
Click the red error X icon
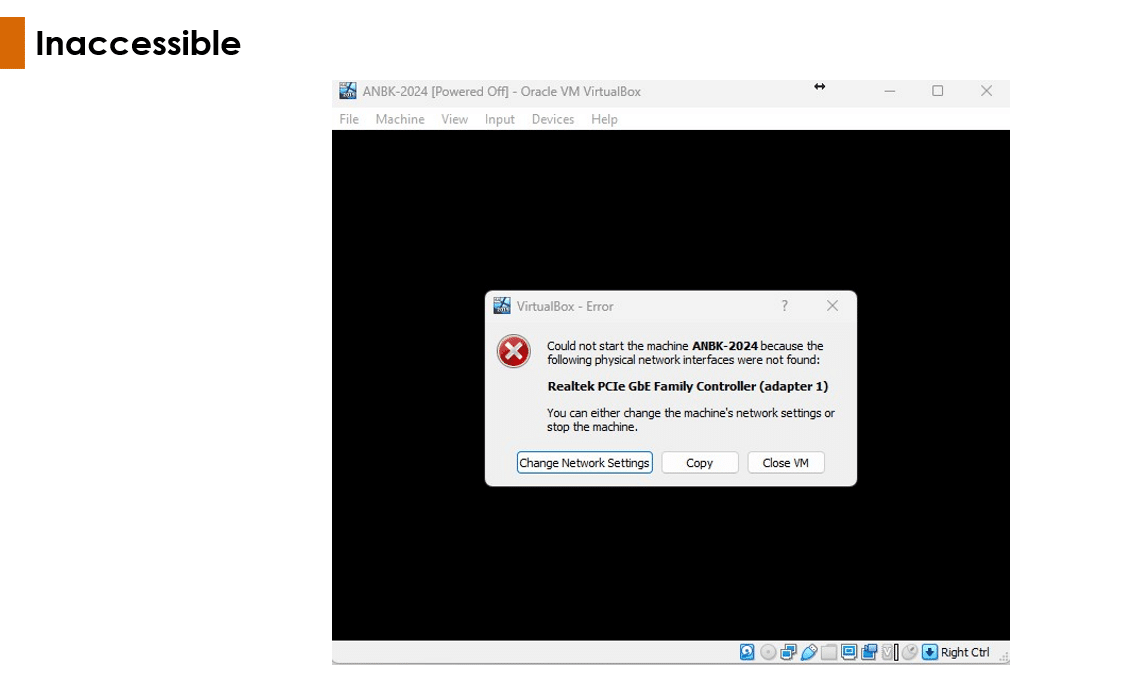[x=513, y=351]
